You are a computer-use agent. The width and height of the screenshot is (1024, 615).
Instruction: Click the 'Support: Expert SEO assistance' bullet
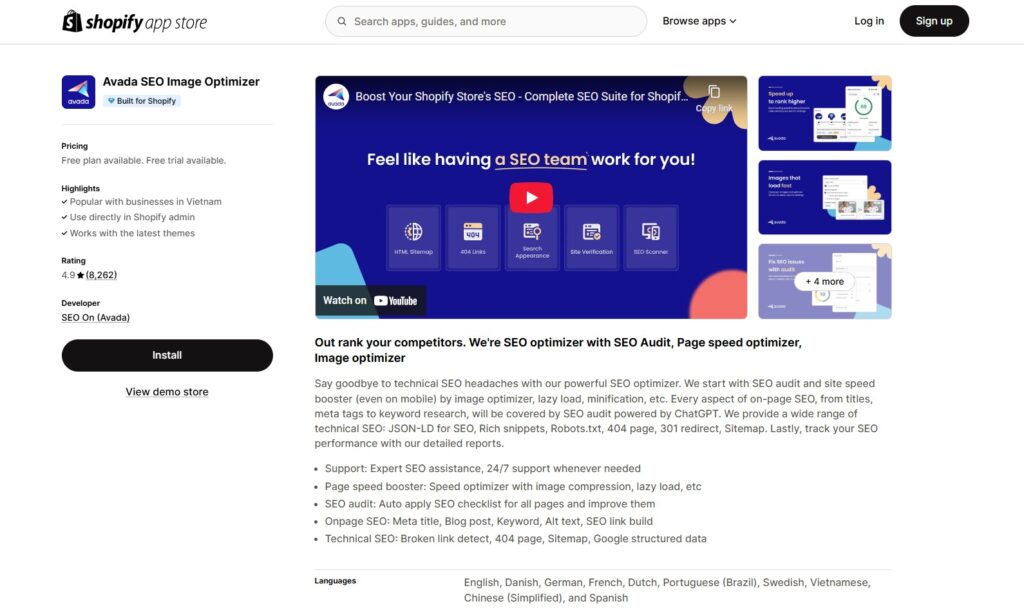483,469
